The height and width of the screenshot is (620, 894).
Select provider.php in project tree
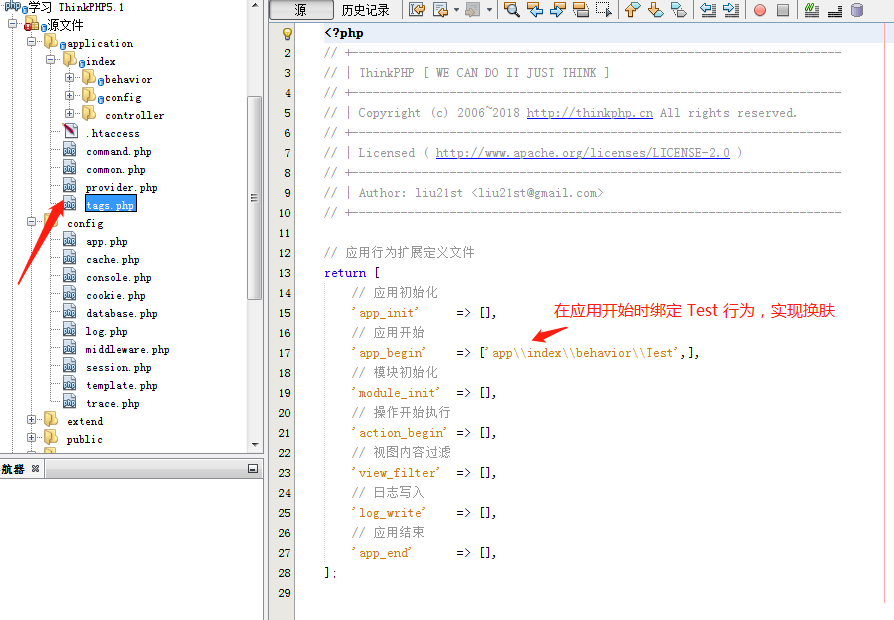pos(121,188)
